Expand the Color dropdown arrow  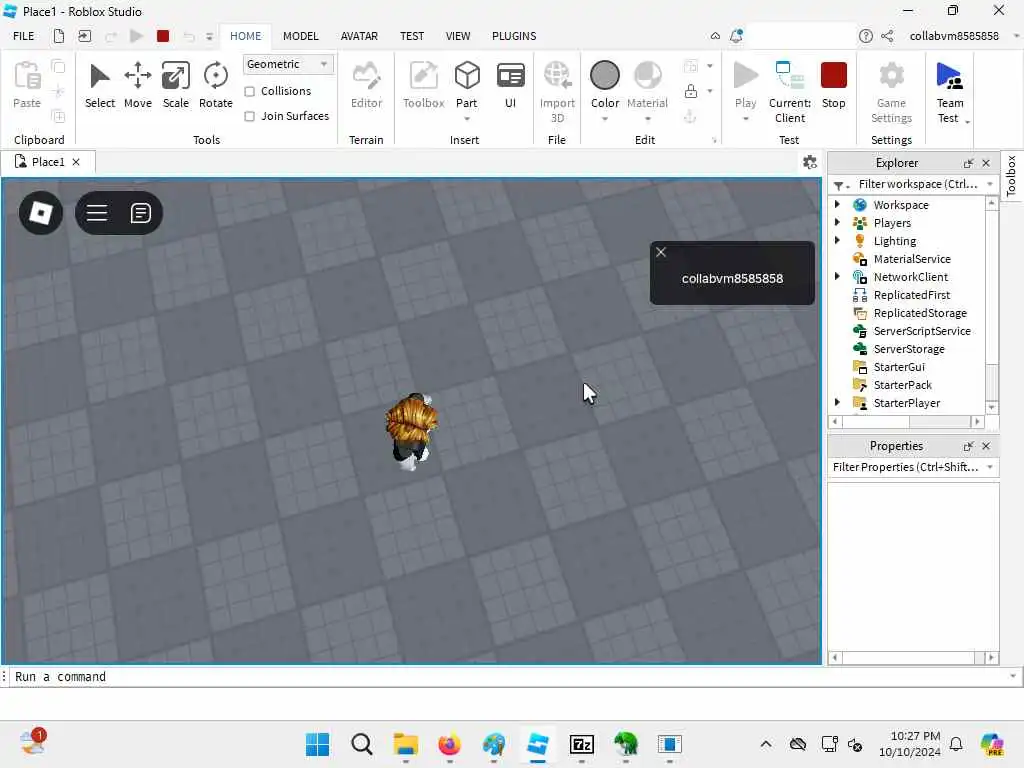tap(605, 119)
